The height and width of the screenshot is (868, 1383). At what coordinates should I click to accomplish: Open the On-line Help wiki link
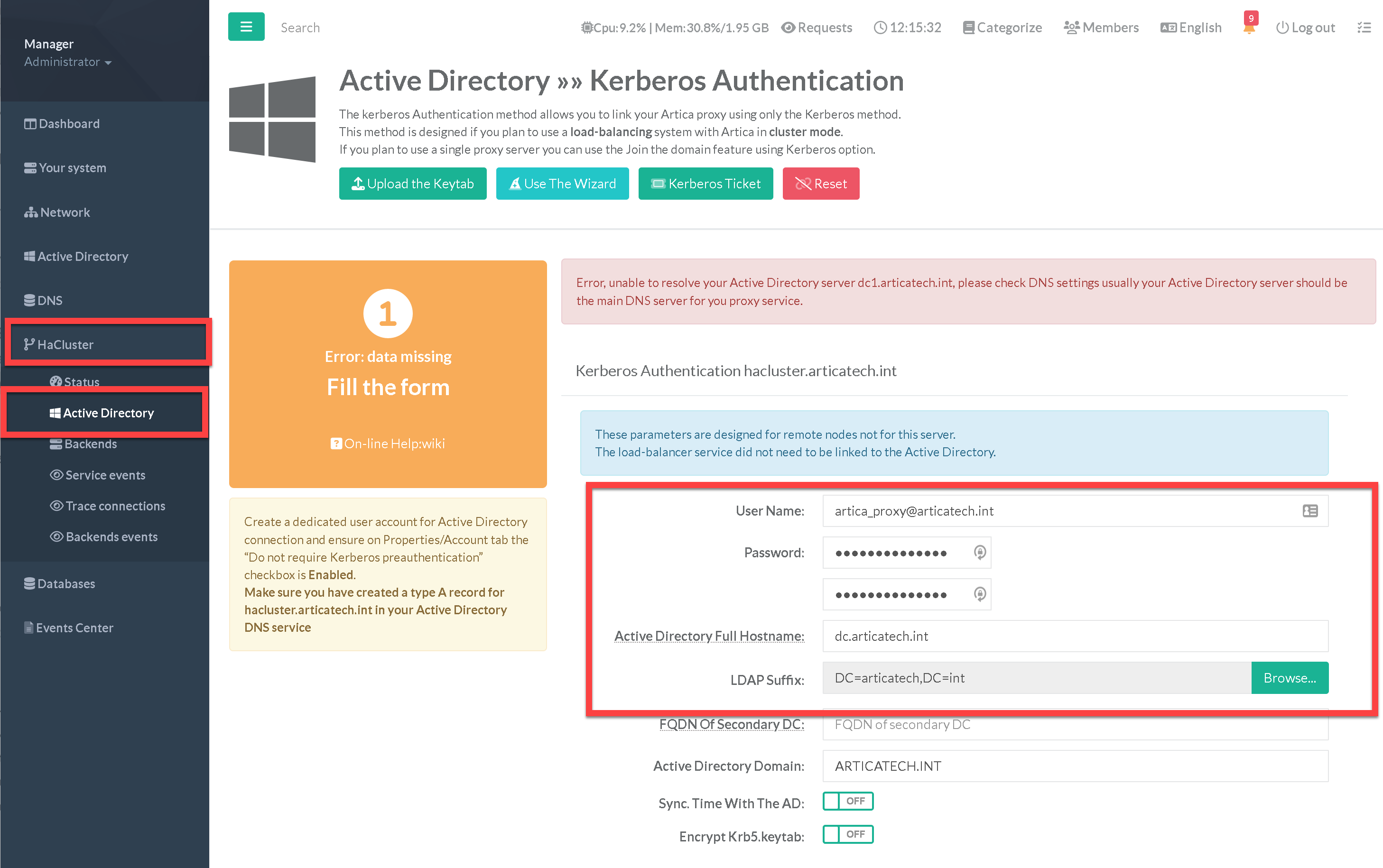point(388,443)
